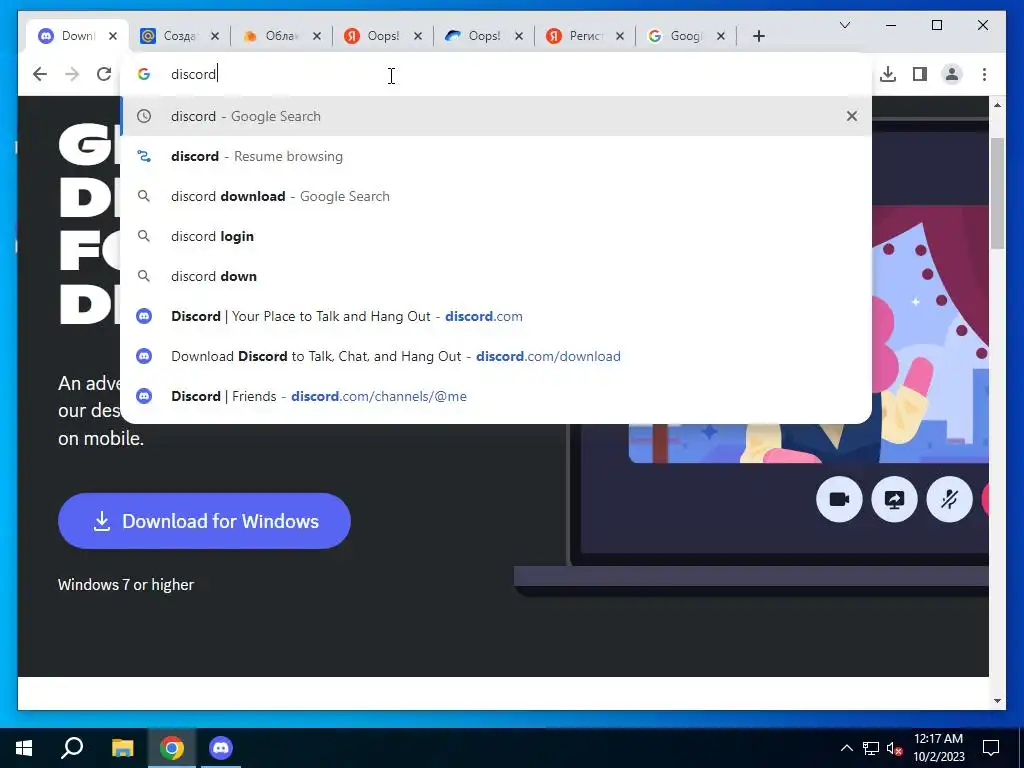Select the 'discord - Google Search' history suggestion
Image resolution: width=1024 pixels, height=768 pixels.
click(496, 116)
